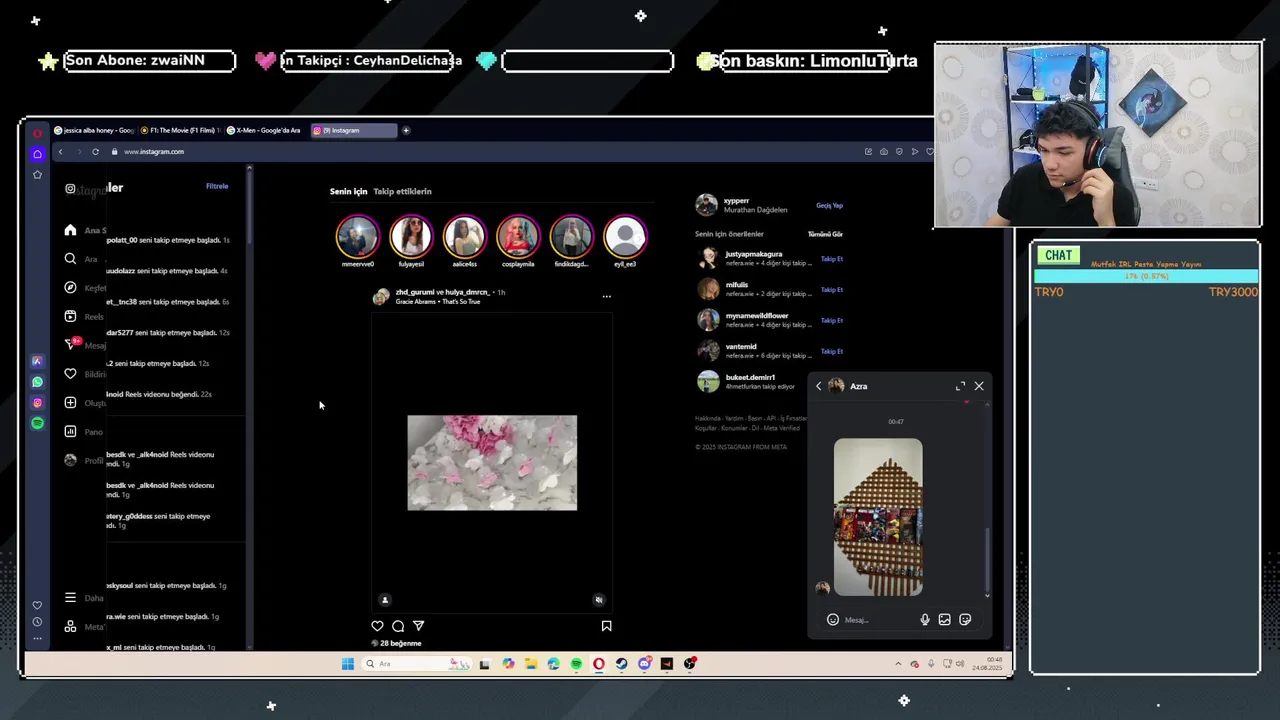The height and width of the screenshot is (720, 1280).
Task: Open cosplaymila story
Action: [x=518, y=237]
